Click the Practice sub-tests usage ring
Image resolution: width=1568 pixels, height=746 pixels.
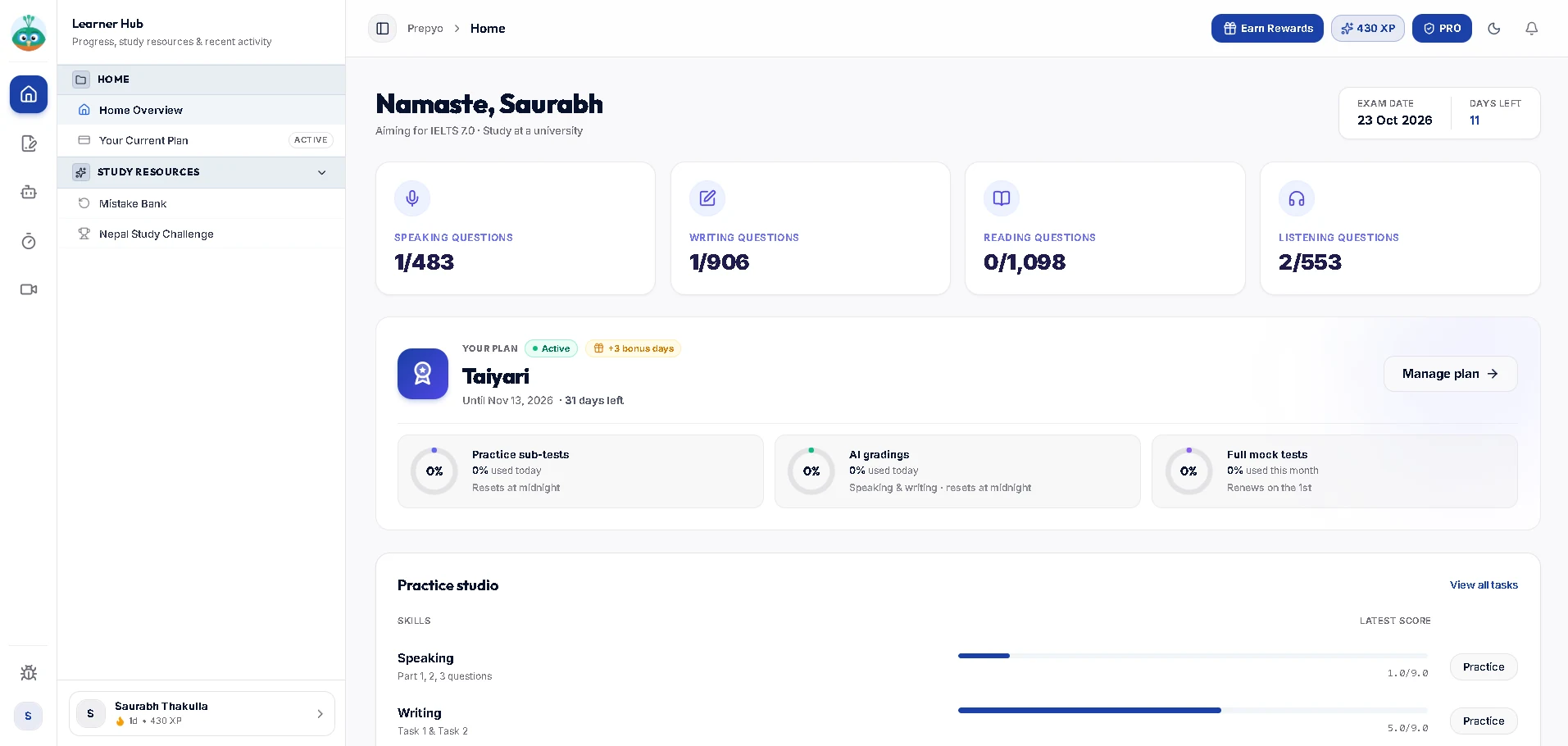pyautogui.click(x=434, y=471)
